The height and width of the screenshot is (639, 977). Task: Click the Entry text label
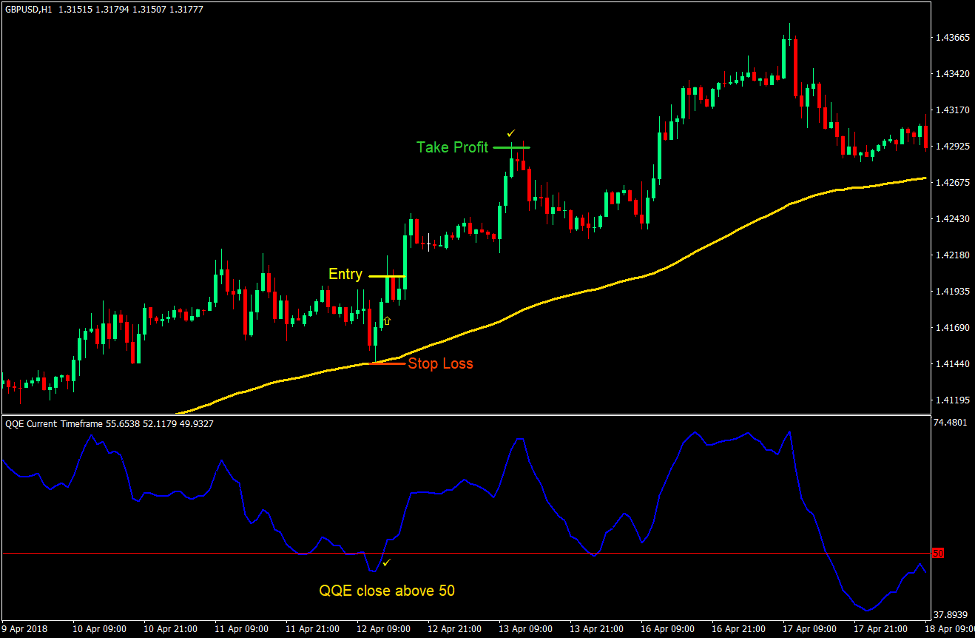(x=346, y=274)
